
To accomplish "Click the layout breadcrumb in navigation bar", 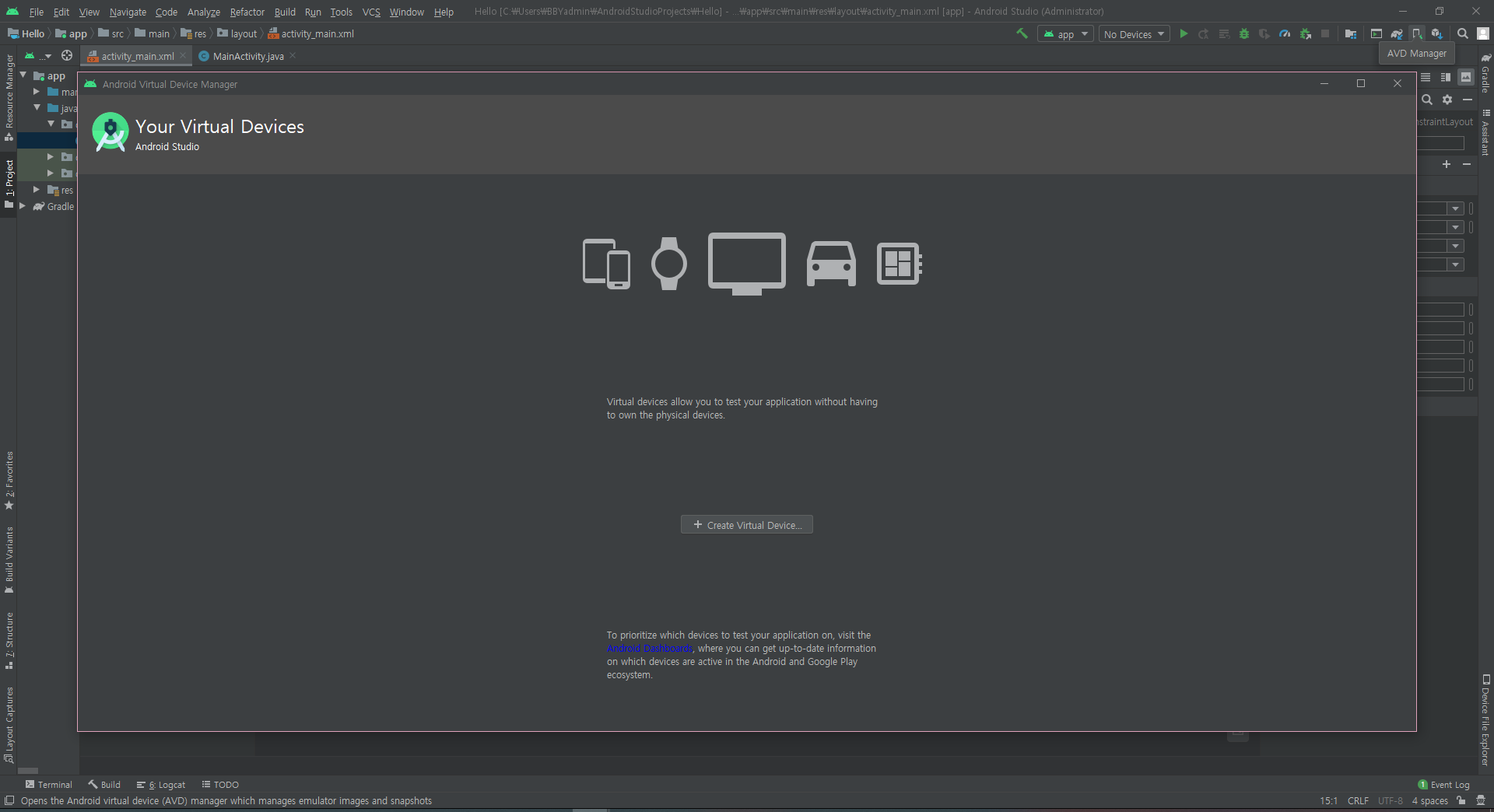I will click(x=237, y=33).
